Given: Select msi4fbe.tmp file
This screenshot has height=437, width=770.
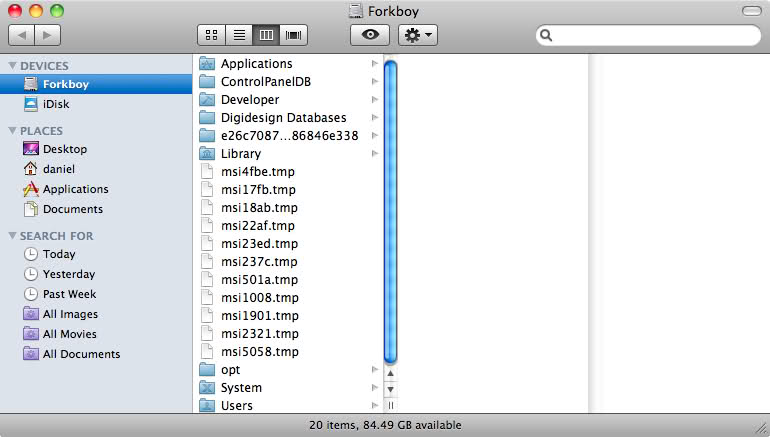Looking at the screenshot, I should (x=289, y=172).
